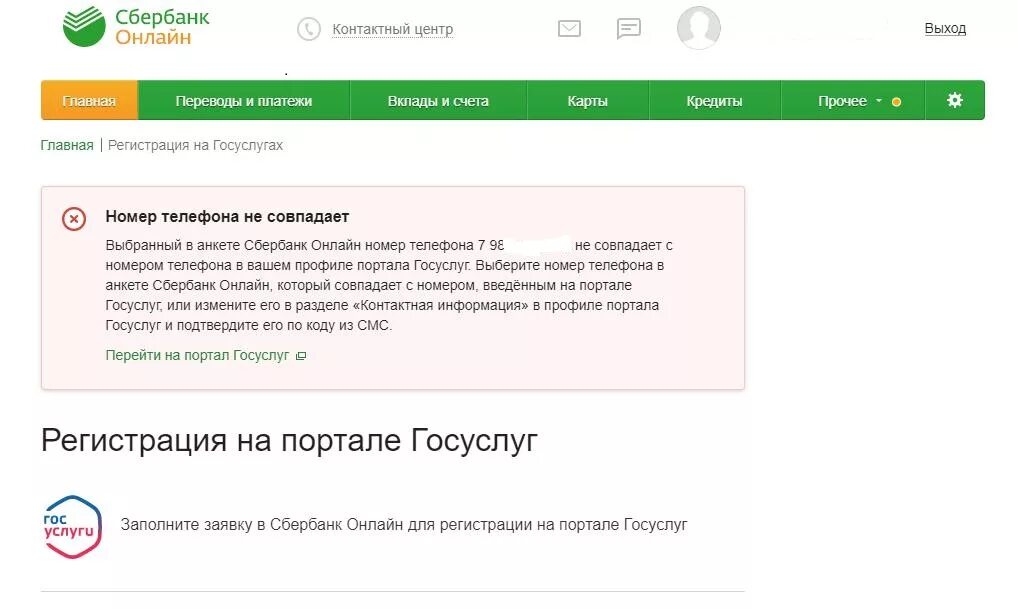Open the Контактный центр link
The width and height of the screenshot is (1017, 609).
[392, 29]
